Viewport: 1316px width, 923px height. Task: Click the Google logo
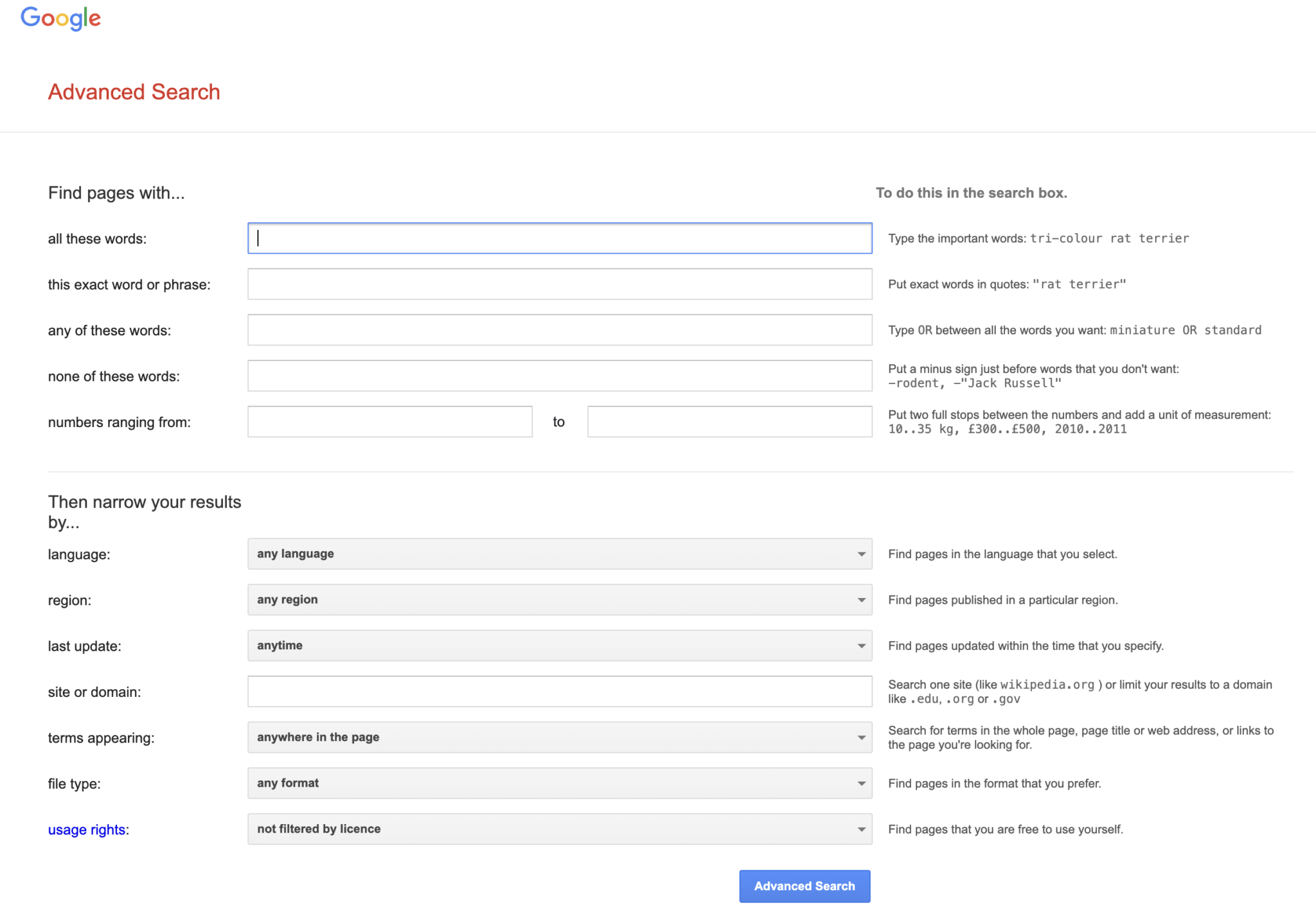(60, 18)
